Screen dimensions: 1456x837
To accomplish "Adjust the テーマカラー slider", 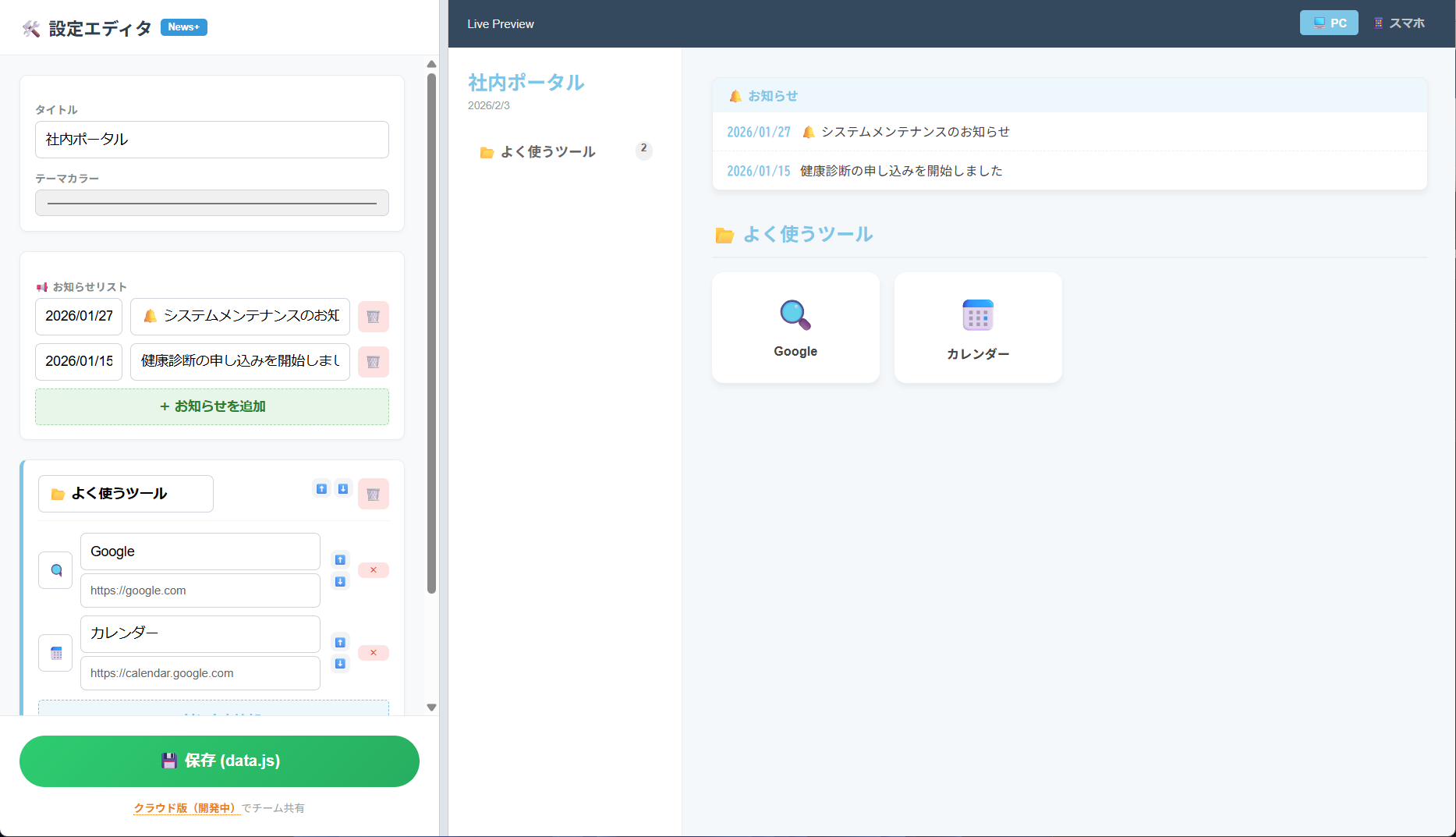I will pyautogui.click(x=211, y=203).
